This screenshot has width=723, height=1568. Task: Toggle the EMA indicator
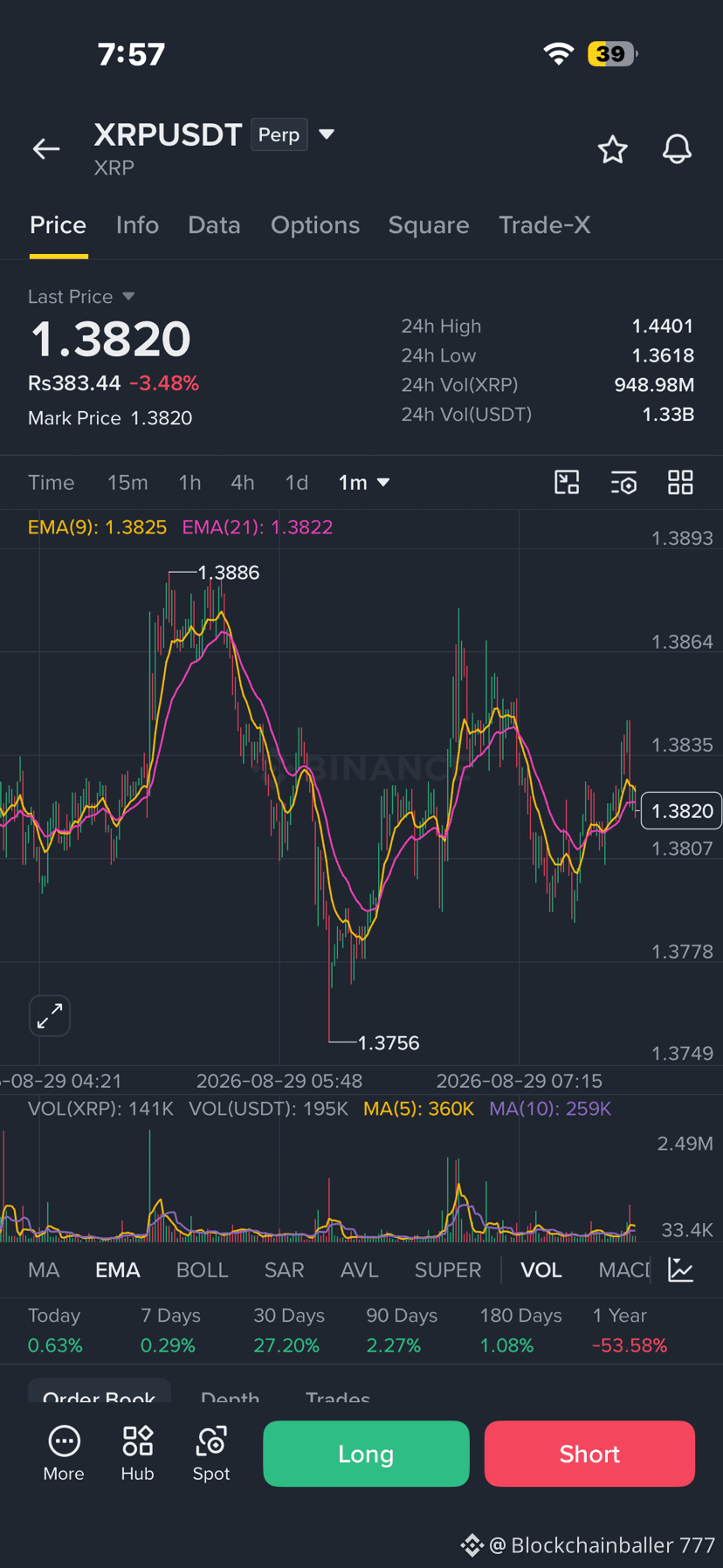coord(117,1269)
